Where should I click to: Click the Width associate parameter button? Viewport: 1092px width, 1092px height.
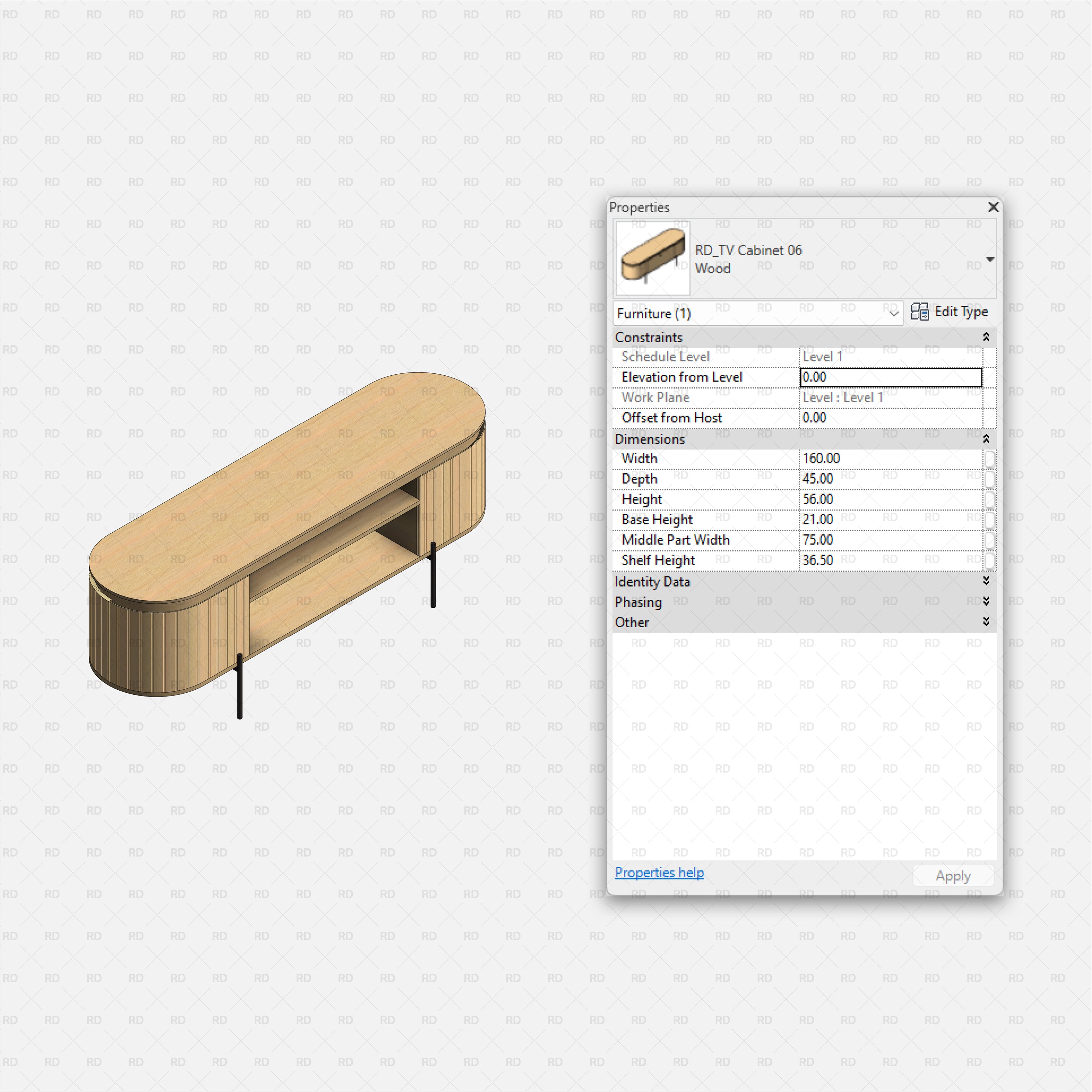tap(989, 458)
